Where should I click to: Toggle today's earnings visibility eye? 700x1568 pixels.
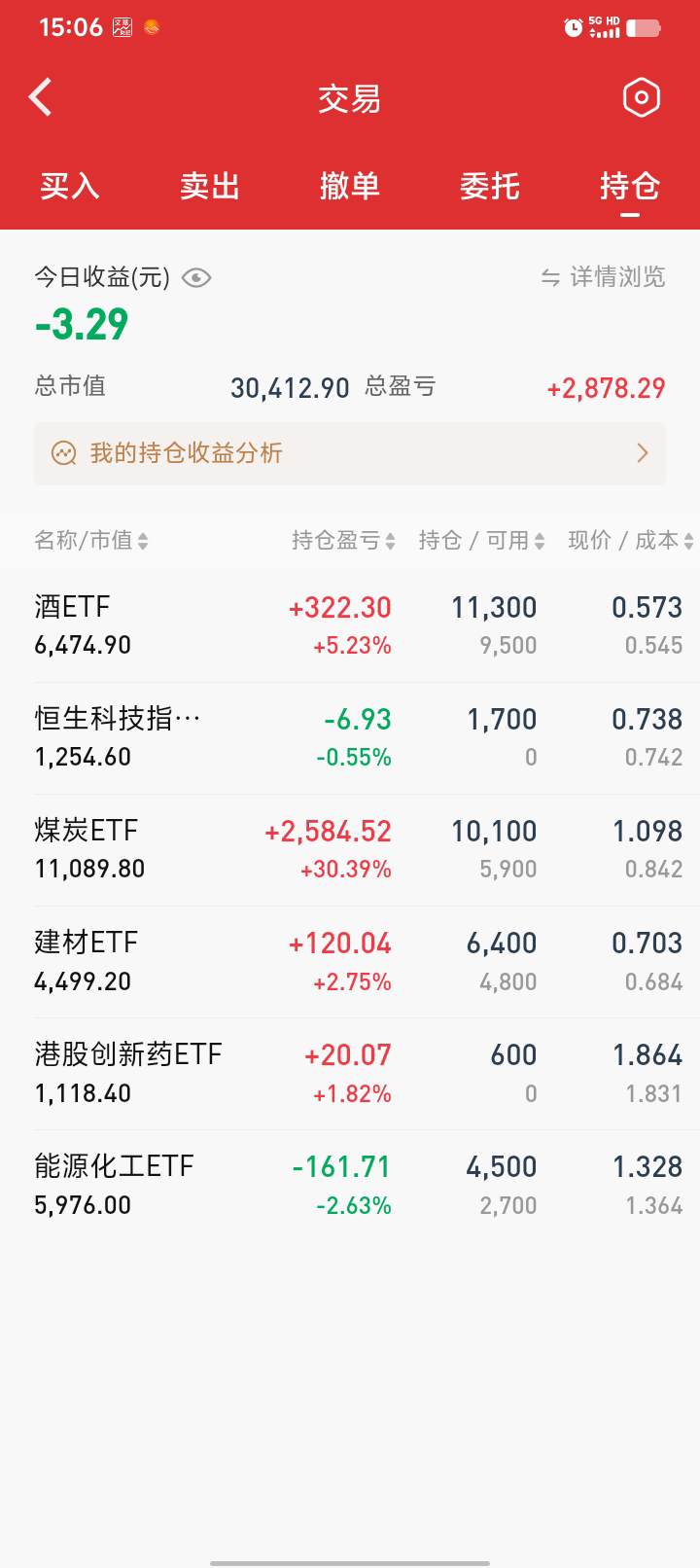pyautogui.click(x=196, y=278)
